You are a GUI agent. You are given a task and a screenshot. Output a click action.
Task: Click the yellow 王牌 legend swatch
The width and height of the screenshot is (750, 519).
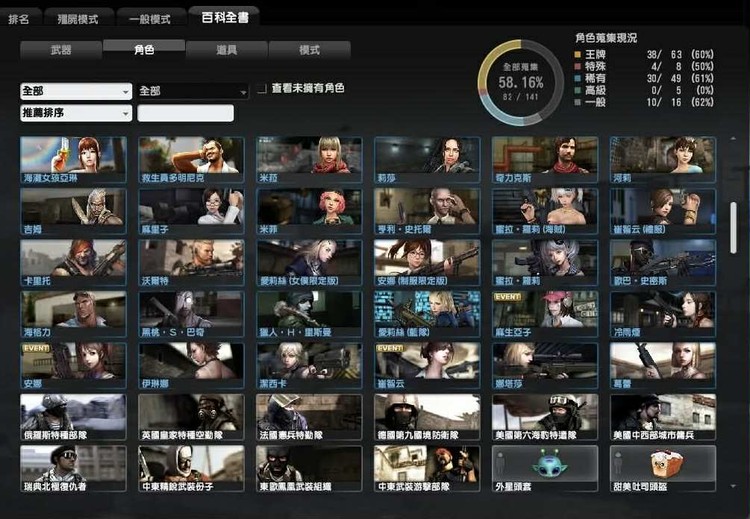pyautogui.click(x=578, y=55)
